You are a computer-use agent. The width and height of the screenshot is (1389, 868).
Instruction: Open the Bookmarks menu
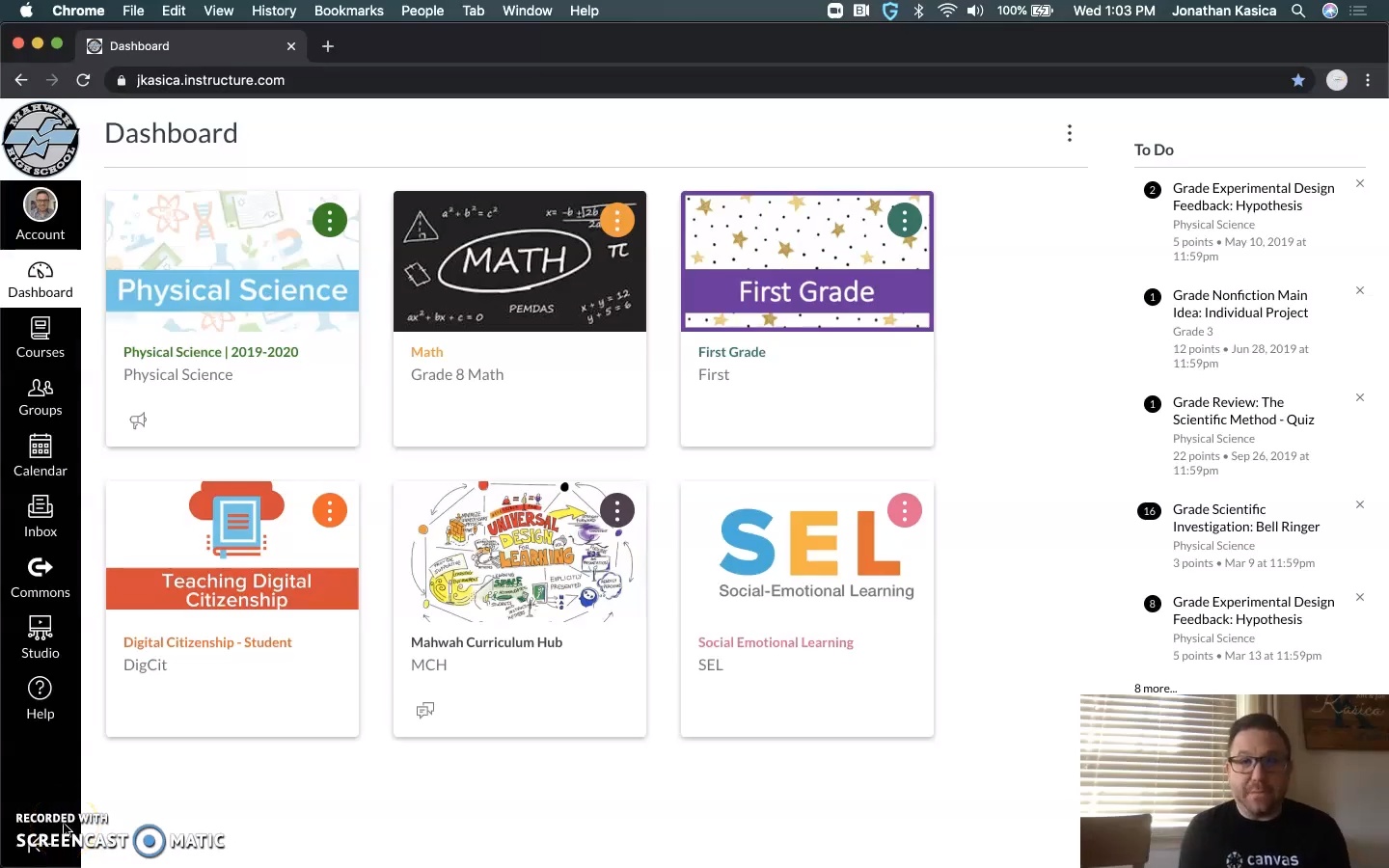pyautogui.click(x=348, y=11)
